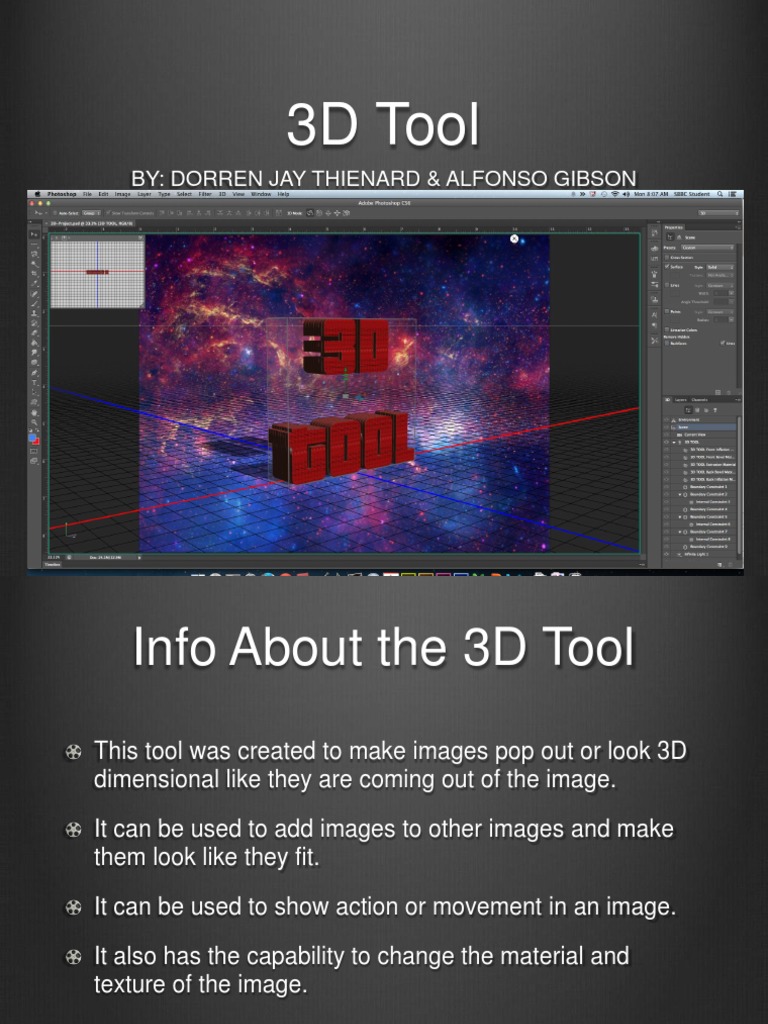Screen dimensions: 768x1024
Task: Click the volume icon in menu bar
Action: pyautogui.click(x=626, y=194)
